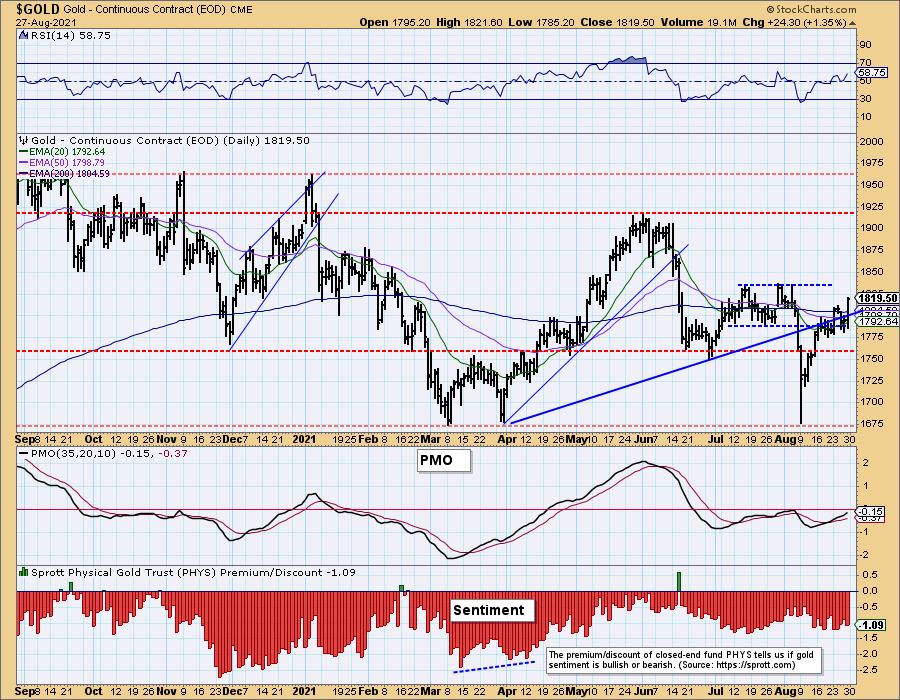Screen dimensions: 900x700
Task: Click the $GOLD ticker symbol
Action: [36, 9]
